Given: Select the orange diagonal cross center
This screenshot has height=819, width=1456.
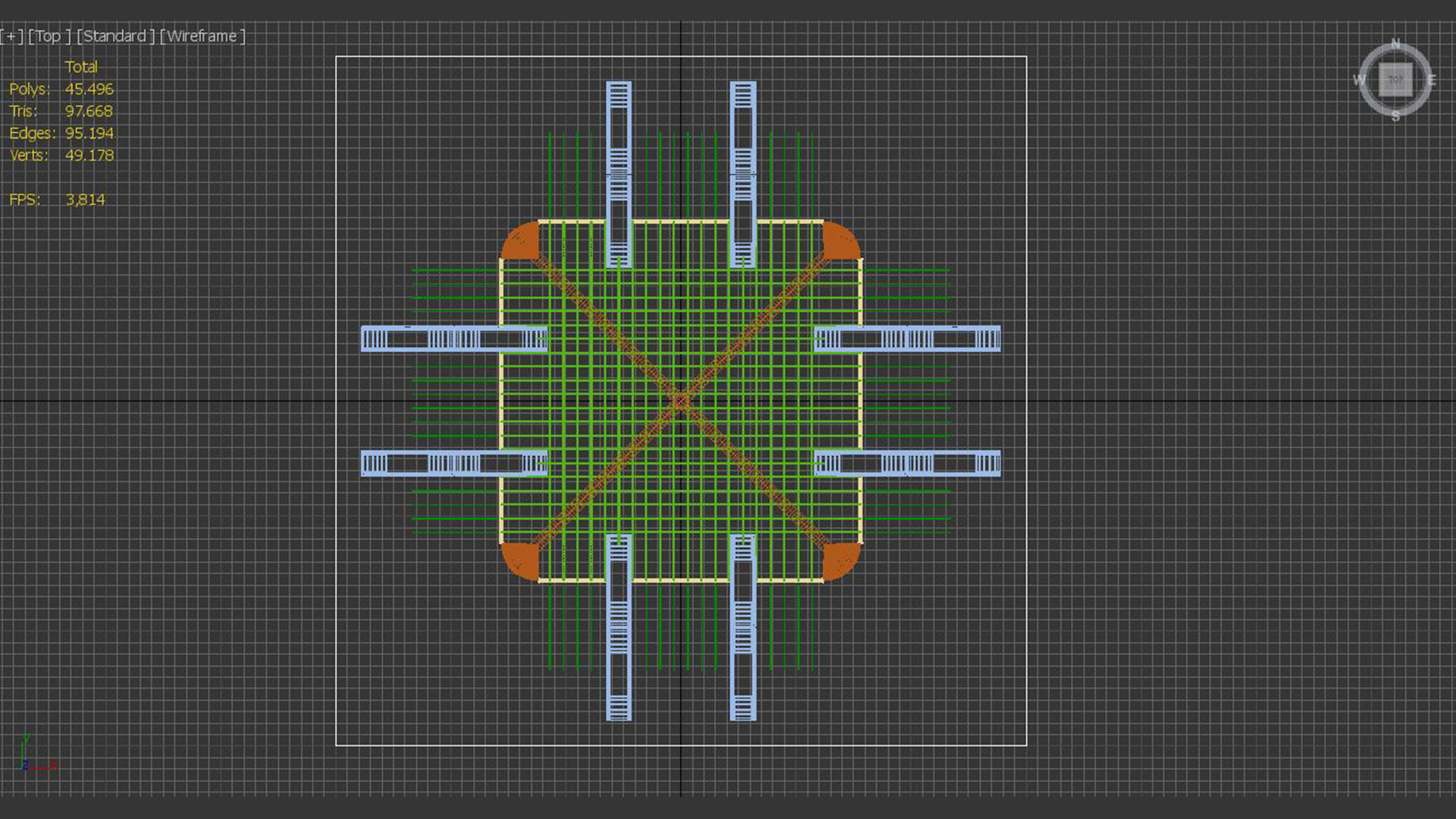Looking at the screenshot, I should click(x=680, y=401).
